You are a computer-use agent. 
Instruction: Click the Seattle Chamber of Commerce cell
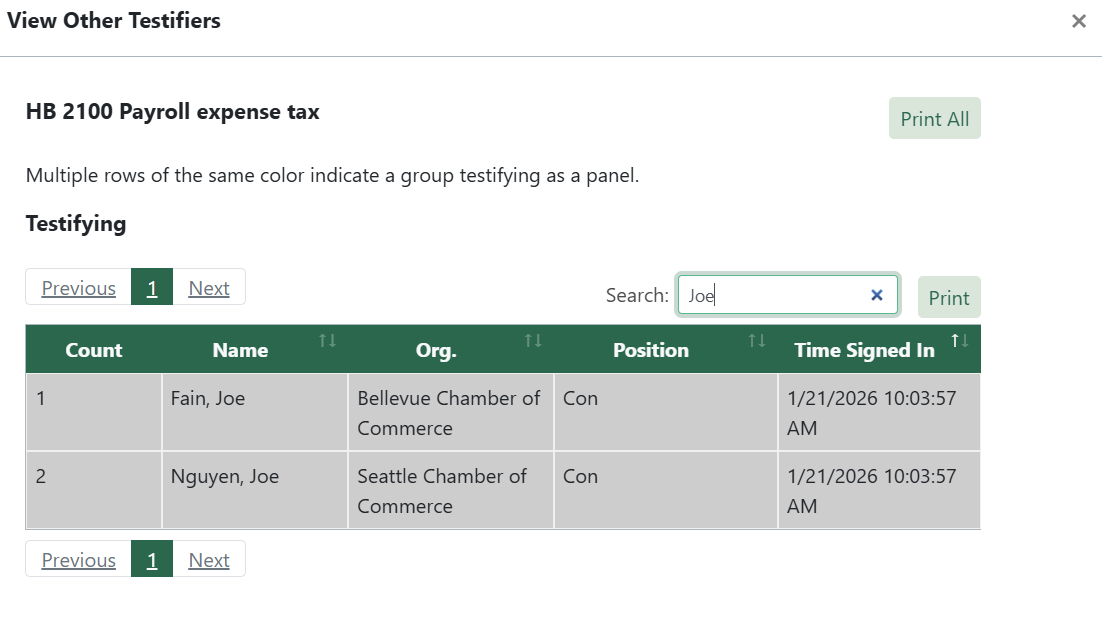point(442,491)
